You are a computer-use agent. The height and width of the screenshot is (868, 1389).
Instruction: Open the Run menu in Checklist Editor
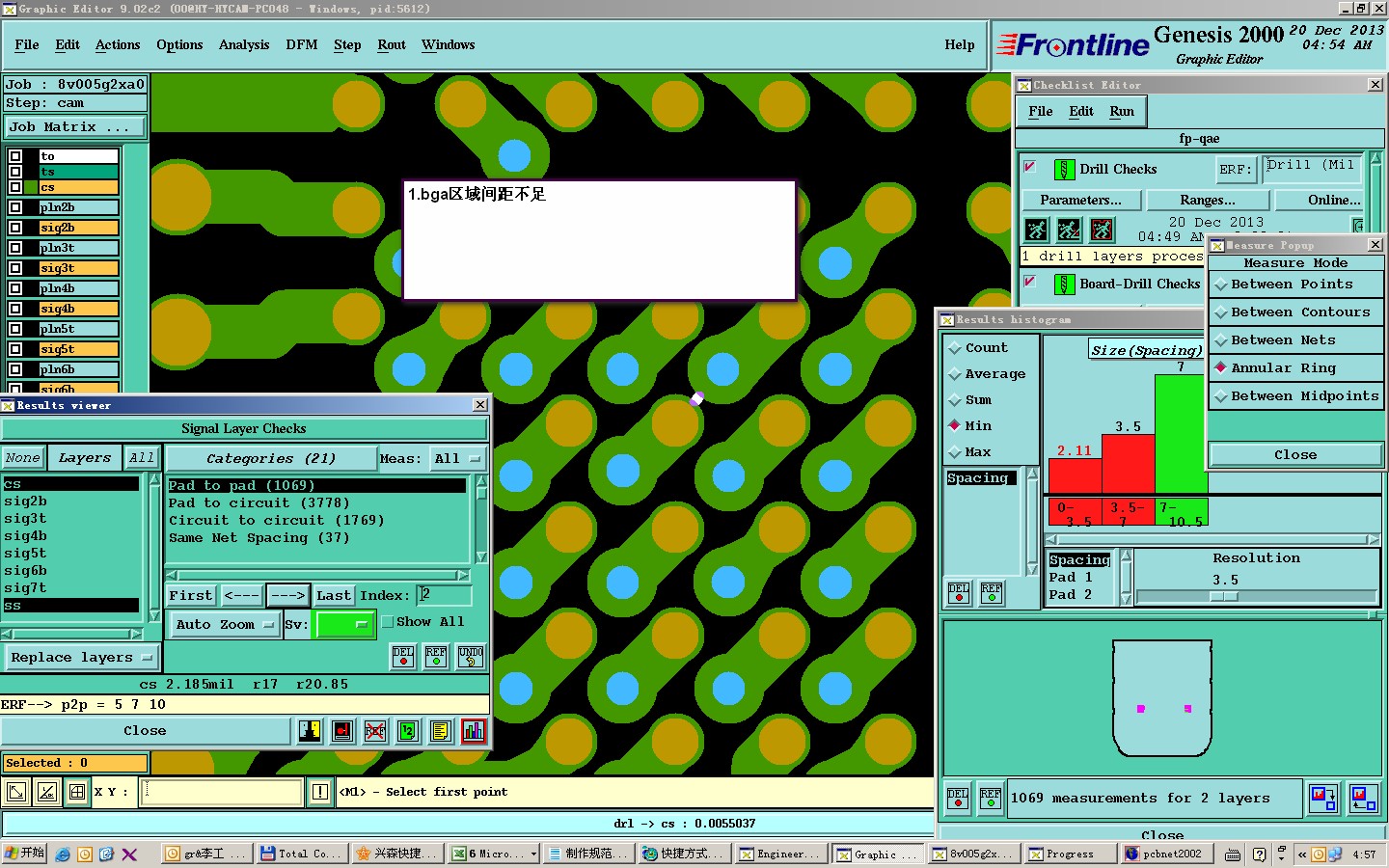[1122, 112]
